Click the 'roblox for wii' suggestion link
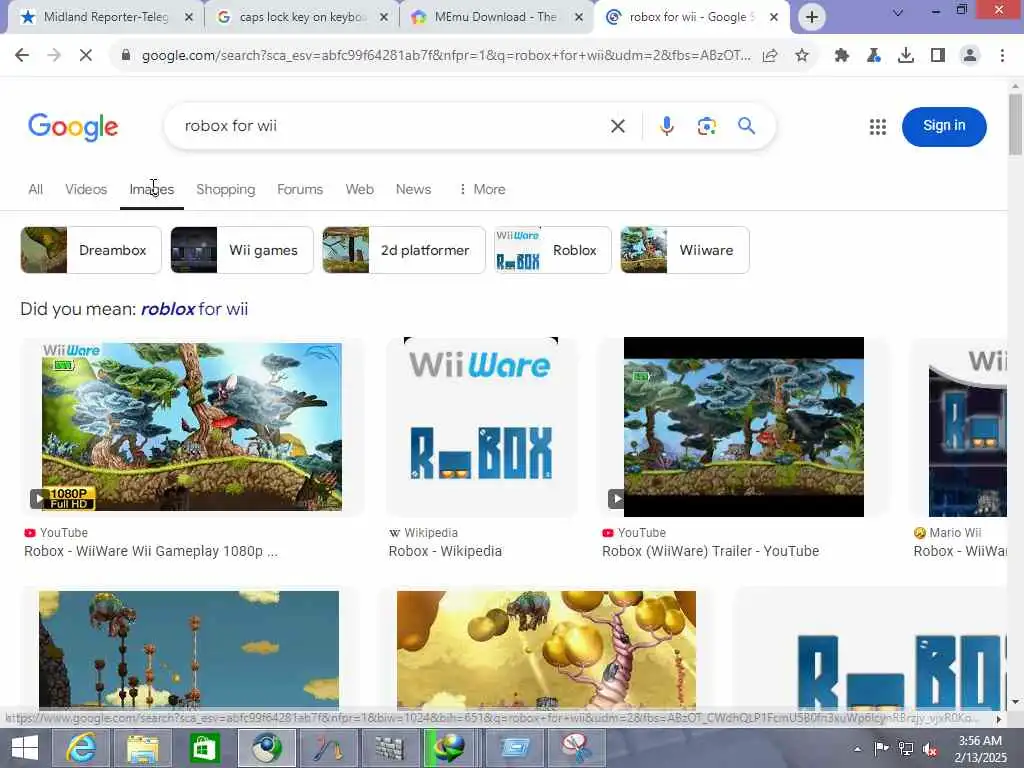Screen dimensions: 1024x768 (195, 309)
